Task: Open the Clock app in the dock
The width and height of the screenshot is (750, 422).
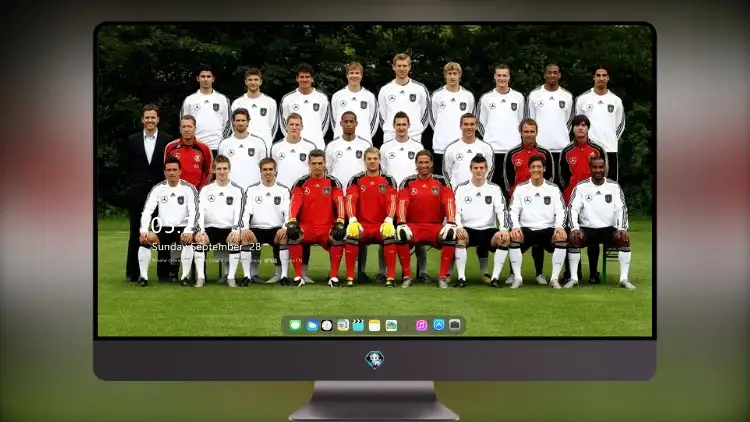Action: coord(327,325)
